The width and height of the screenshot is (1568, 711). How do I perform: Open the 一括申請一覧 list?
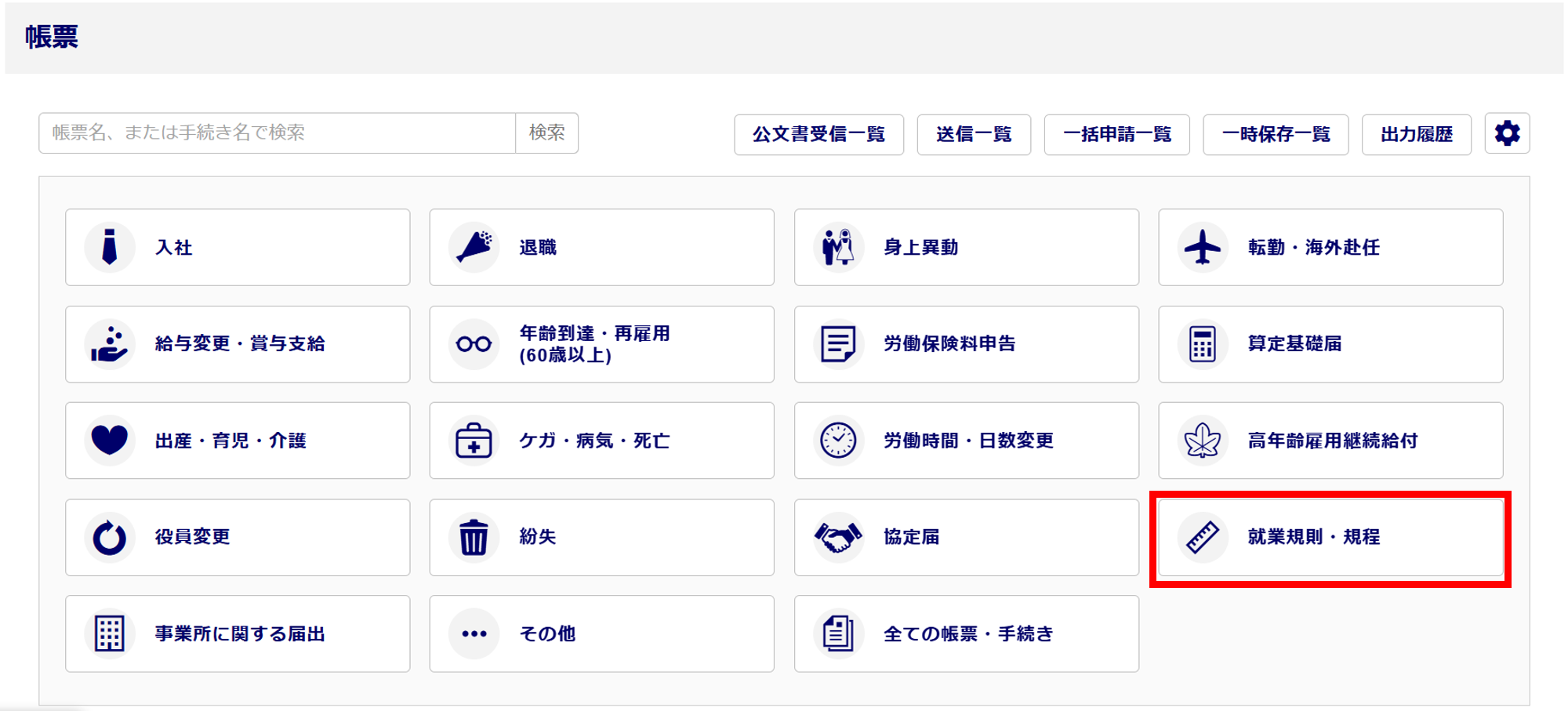[1117, 134]
